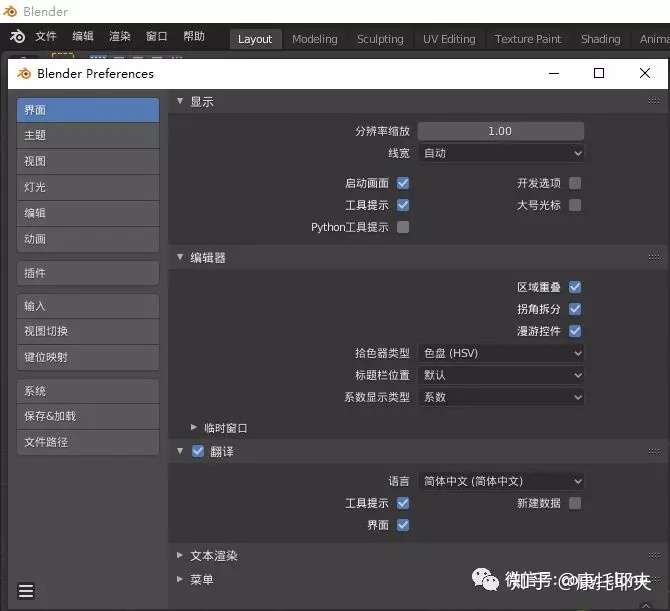Viewport: 670px width, 611px height.
Task: Open the 窗口 menu
Action: click(x=156, y=36)
